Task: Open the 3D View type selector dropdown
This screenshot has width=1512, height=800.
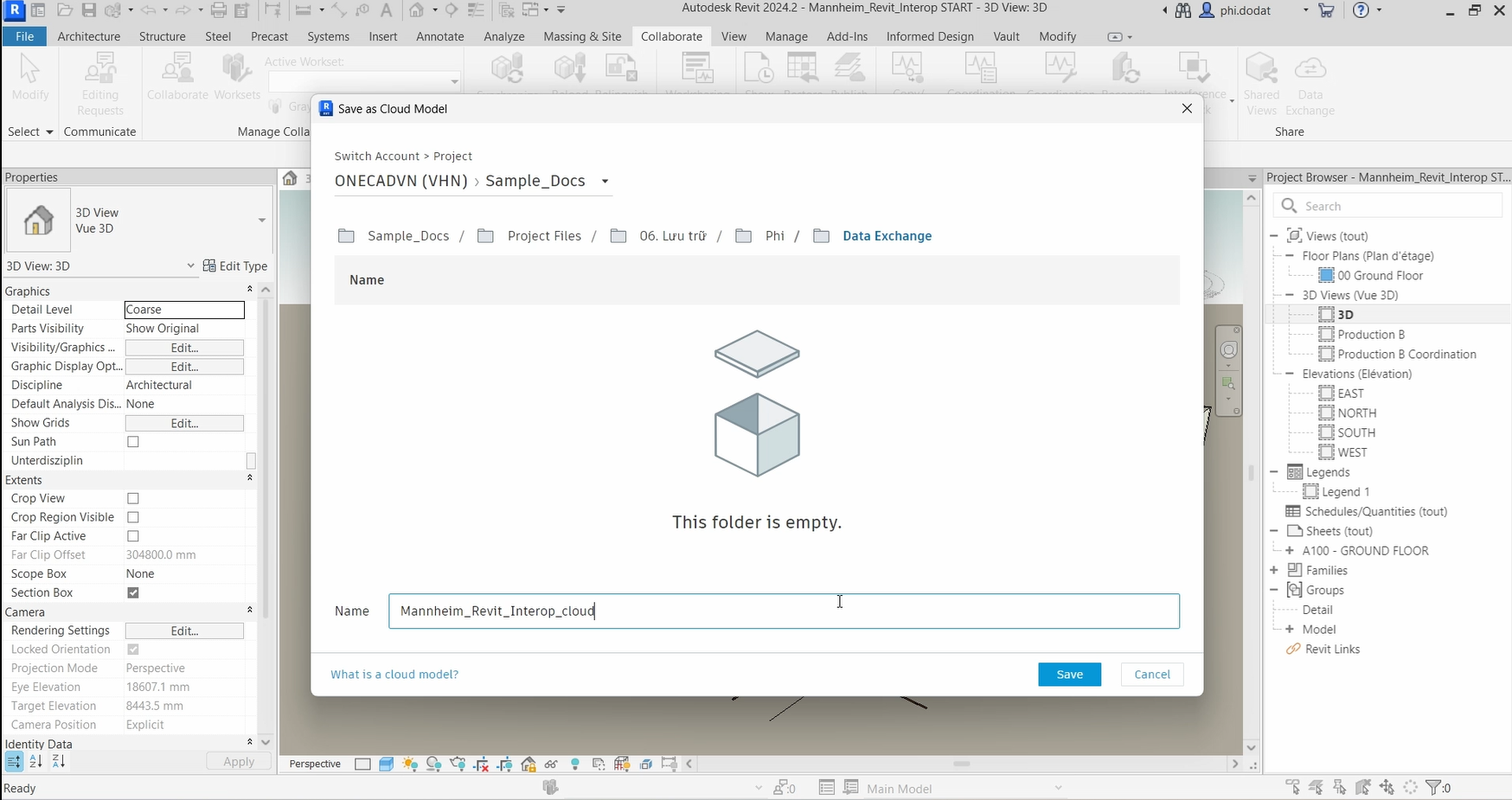Action: [261, 221]
